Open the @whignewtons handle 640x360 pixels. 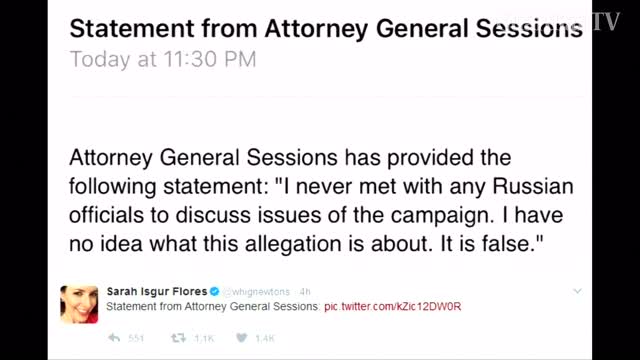point(256,292)
